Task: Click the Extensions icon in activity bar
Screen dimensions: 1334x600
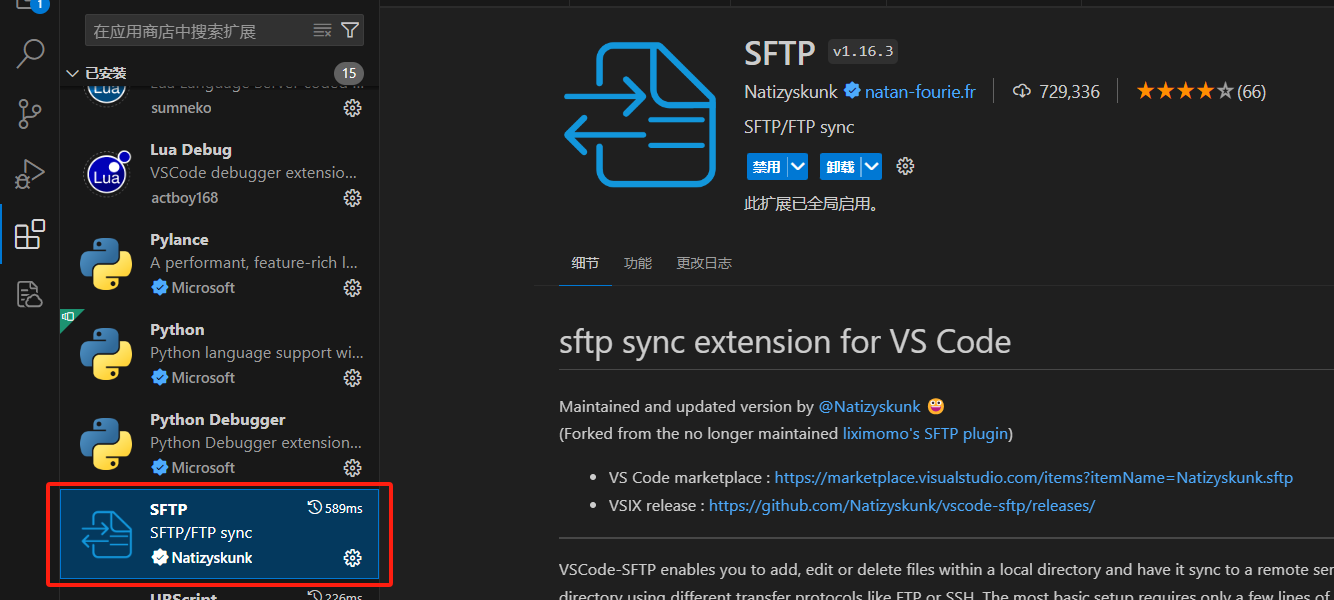Action: [x=30, y=235]
